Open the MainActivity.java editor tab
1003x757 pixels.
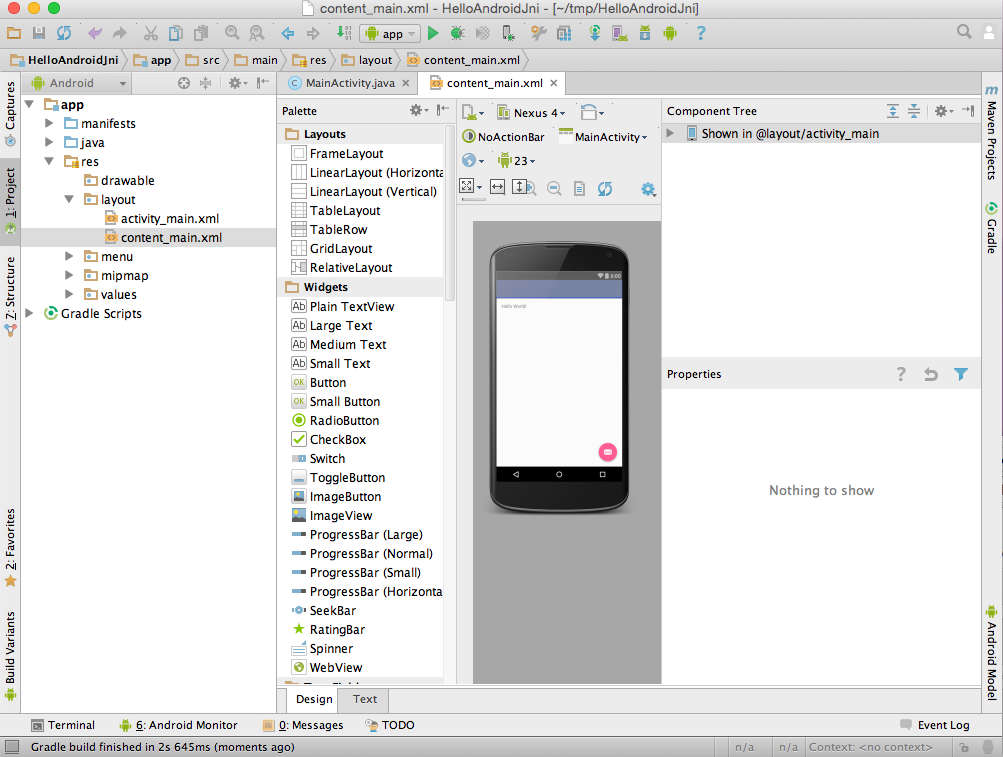(350, 83)
